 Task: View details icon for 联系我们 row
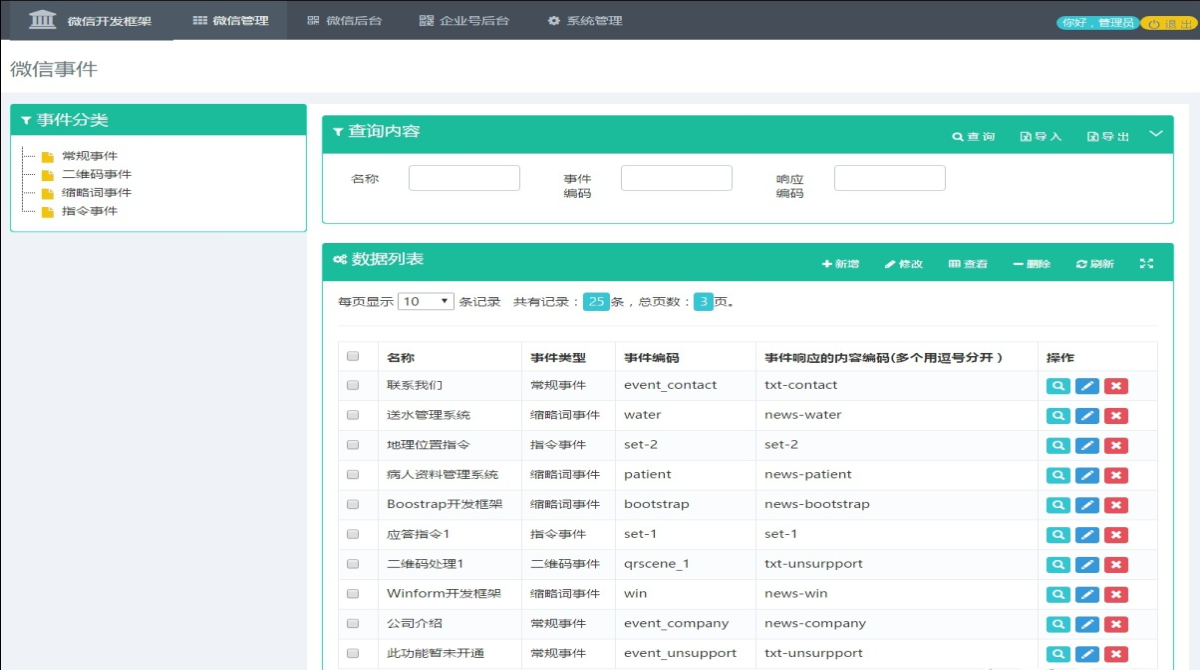click(x=1058, y=386)
